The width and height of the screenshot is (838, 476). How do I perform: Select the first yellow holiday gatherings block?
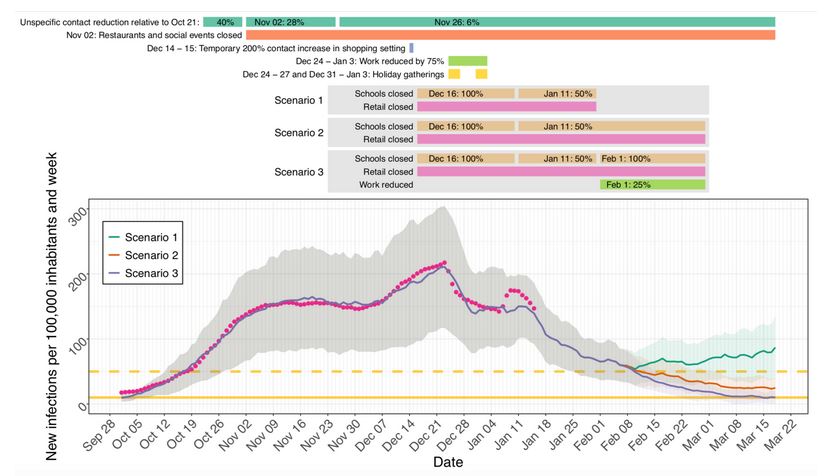tap(454, 74)
